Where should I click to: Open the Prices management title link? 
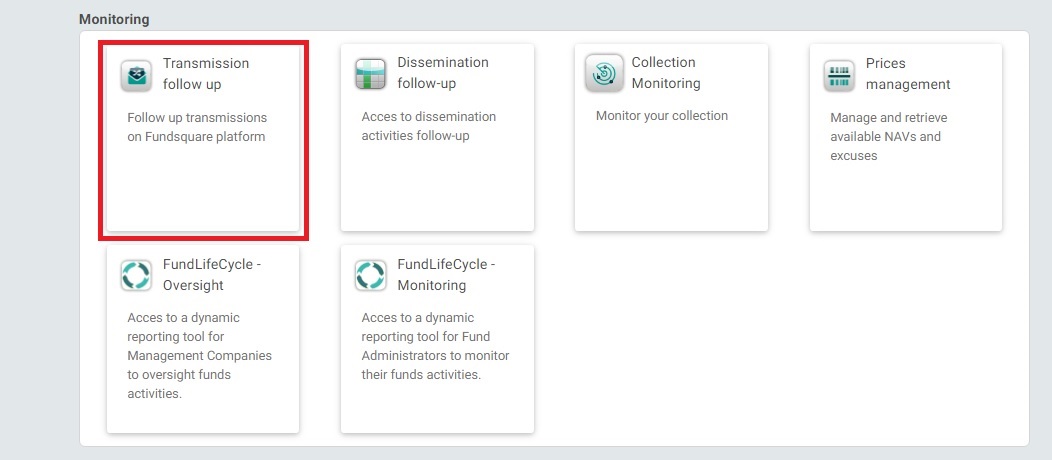point(908,74)
